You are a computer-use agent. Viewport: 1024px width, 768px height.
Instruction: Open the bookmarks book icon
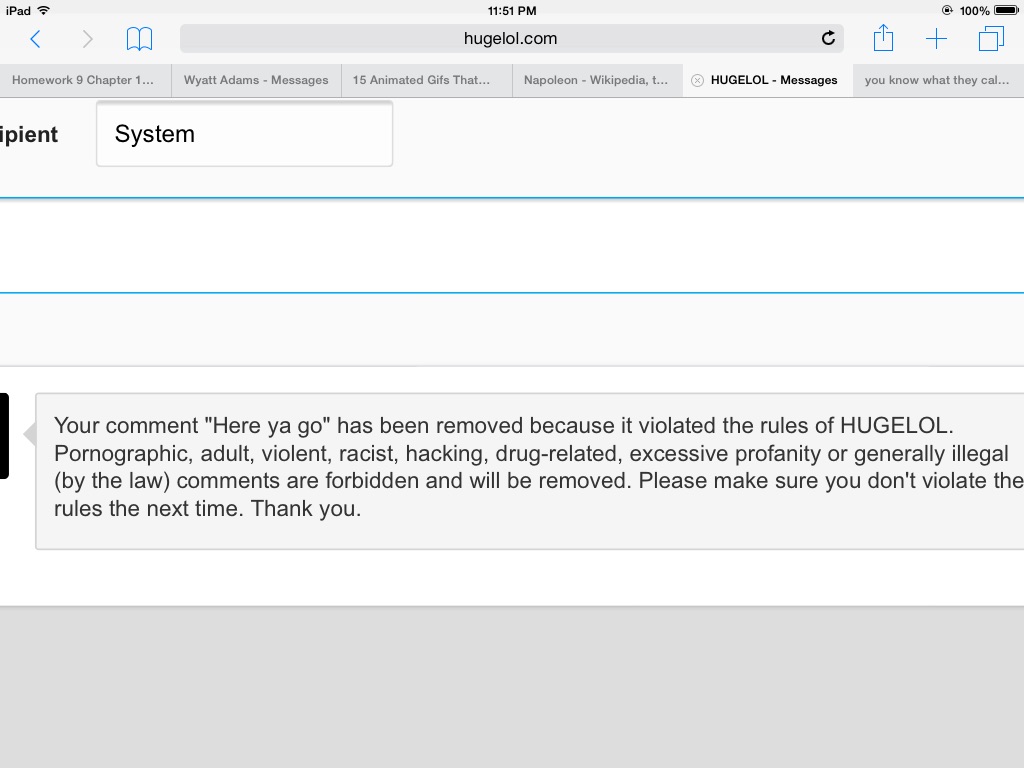tap(139, 39)
